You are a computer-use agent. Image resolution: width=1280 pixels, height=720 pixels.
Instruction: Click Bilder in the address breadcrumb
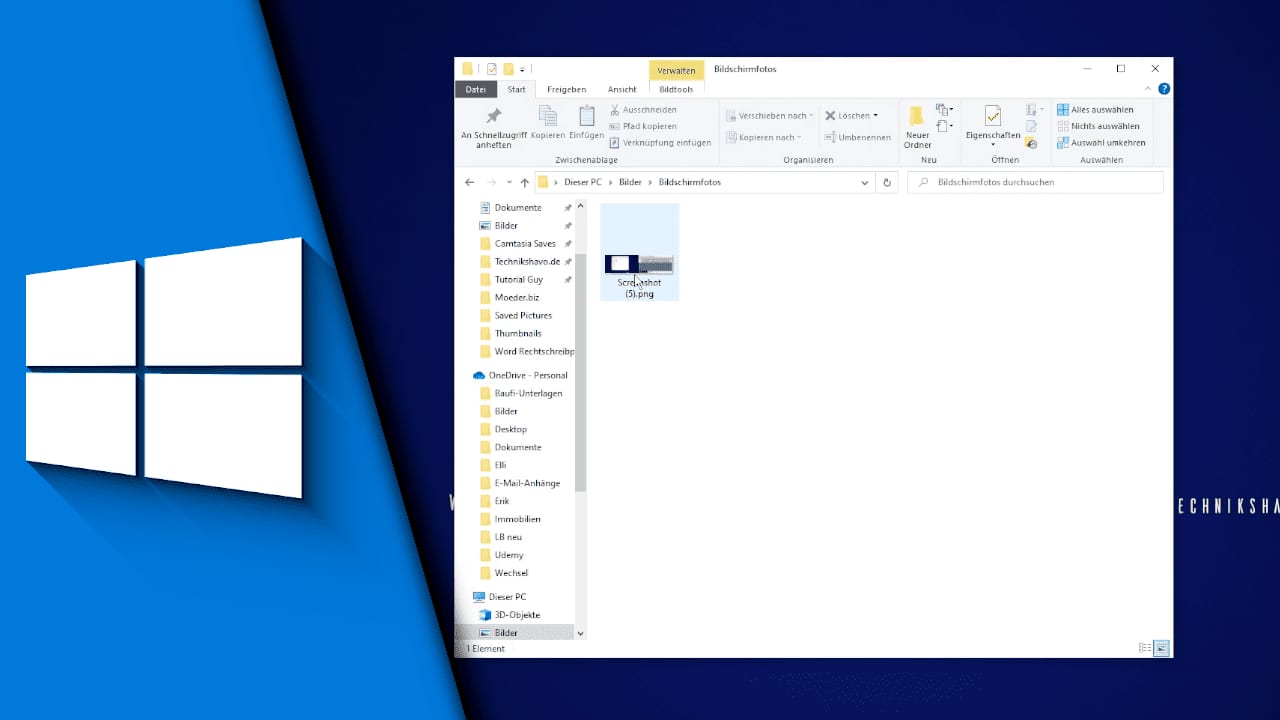630,183
